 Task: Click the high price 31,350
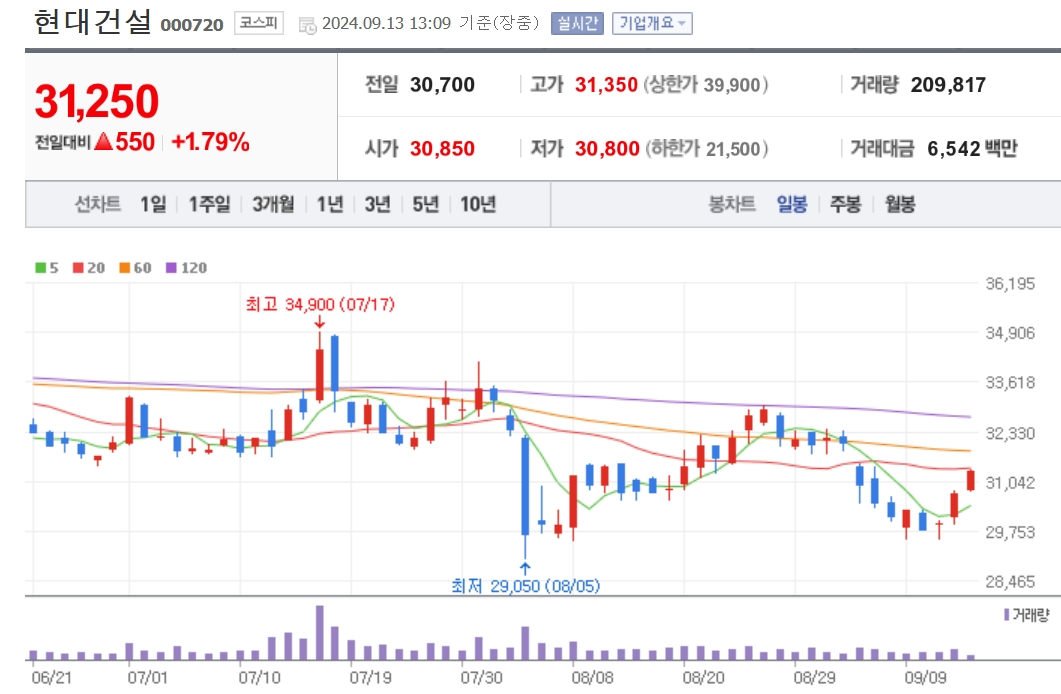coord(606,85)
